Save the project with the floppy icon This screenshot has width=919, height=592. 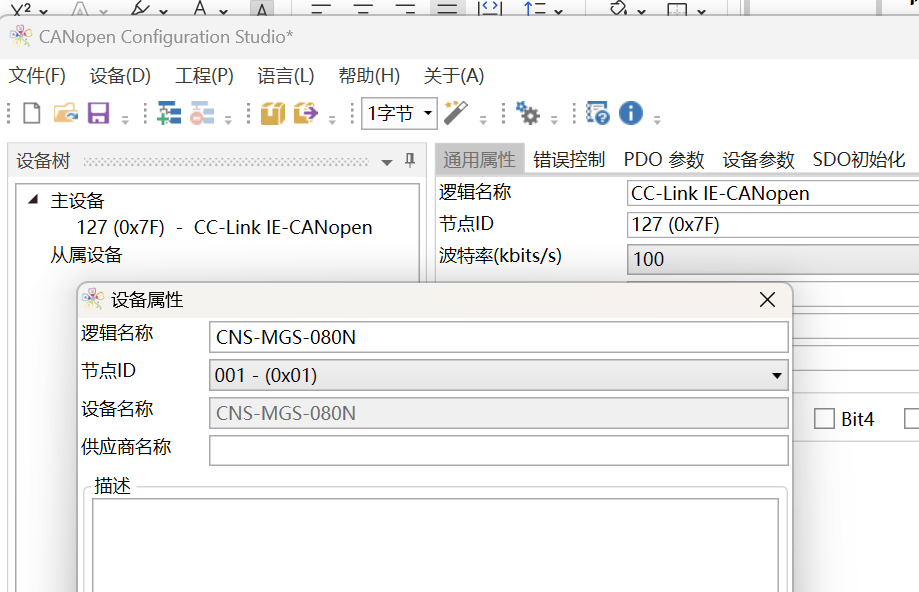(x=98, y=113)
